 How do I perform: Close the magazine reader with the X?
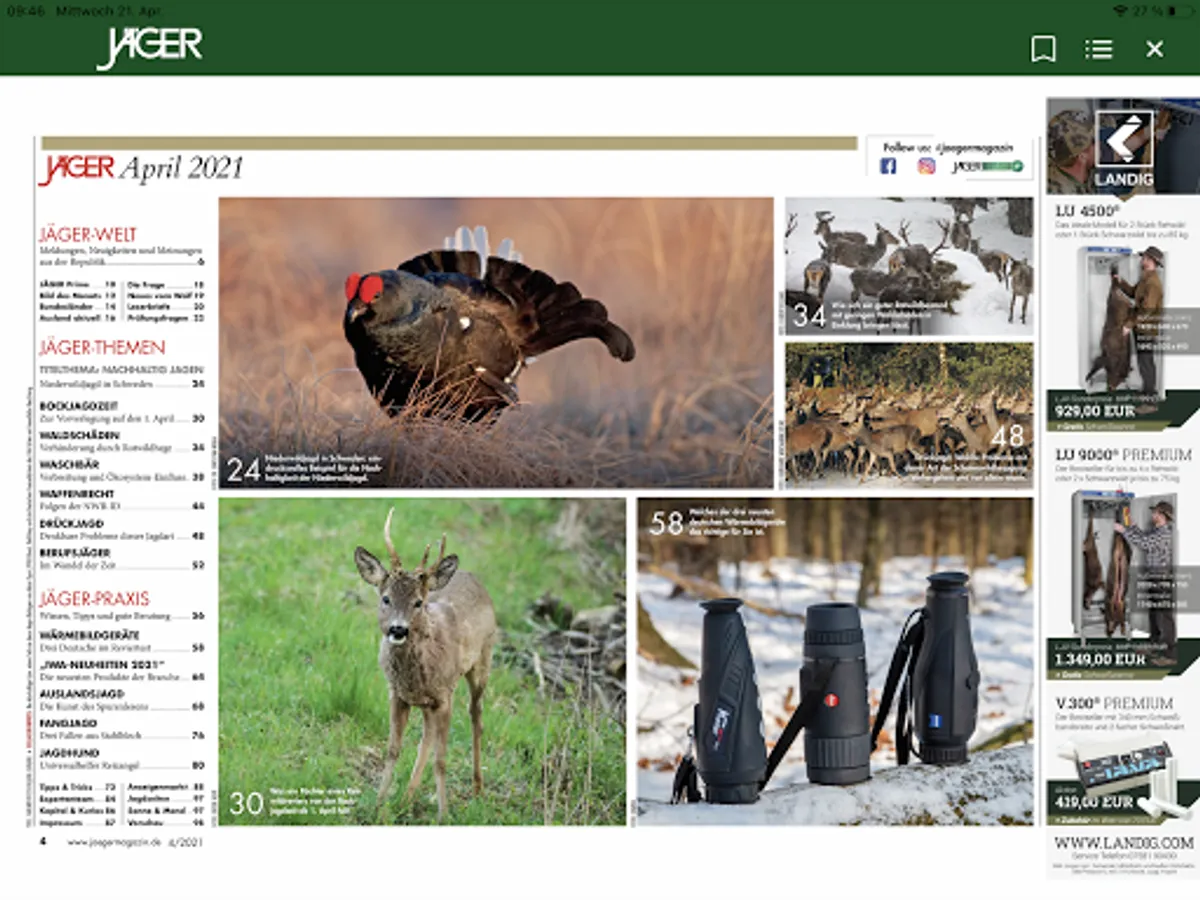pyautogui.click(x=1154, y=49)
